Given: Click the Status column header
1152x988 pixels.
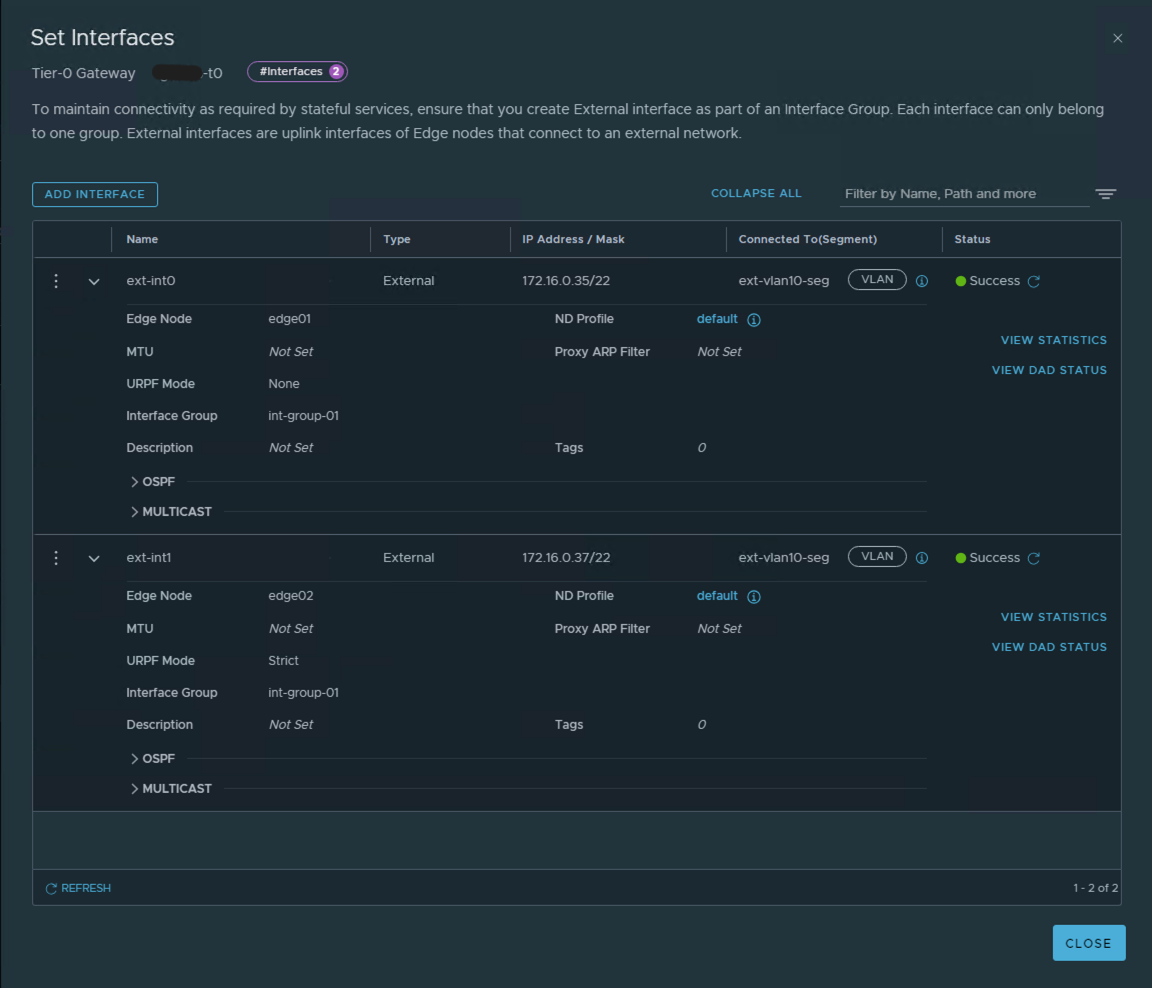Looking at the screenshot, I should (972, 239).
